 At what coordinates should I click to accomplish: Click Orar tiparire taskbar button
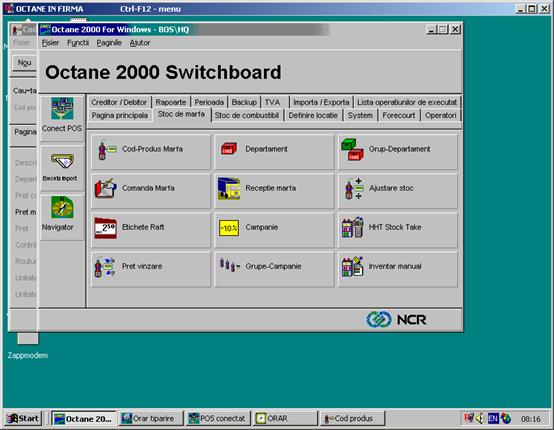151,419
